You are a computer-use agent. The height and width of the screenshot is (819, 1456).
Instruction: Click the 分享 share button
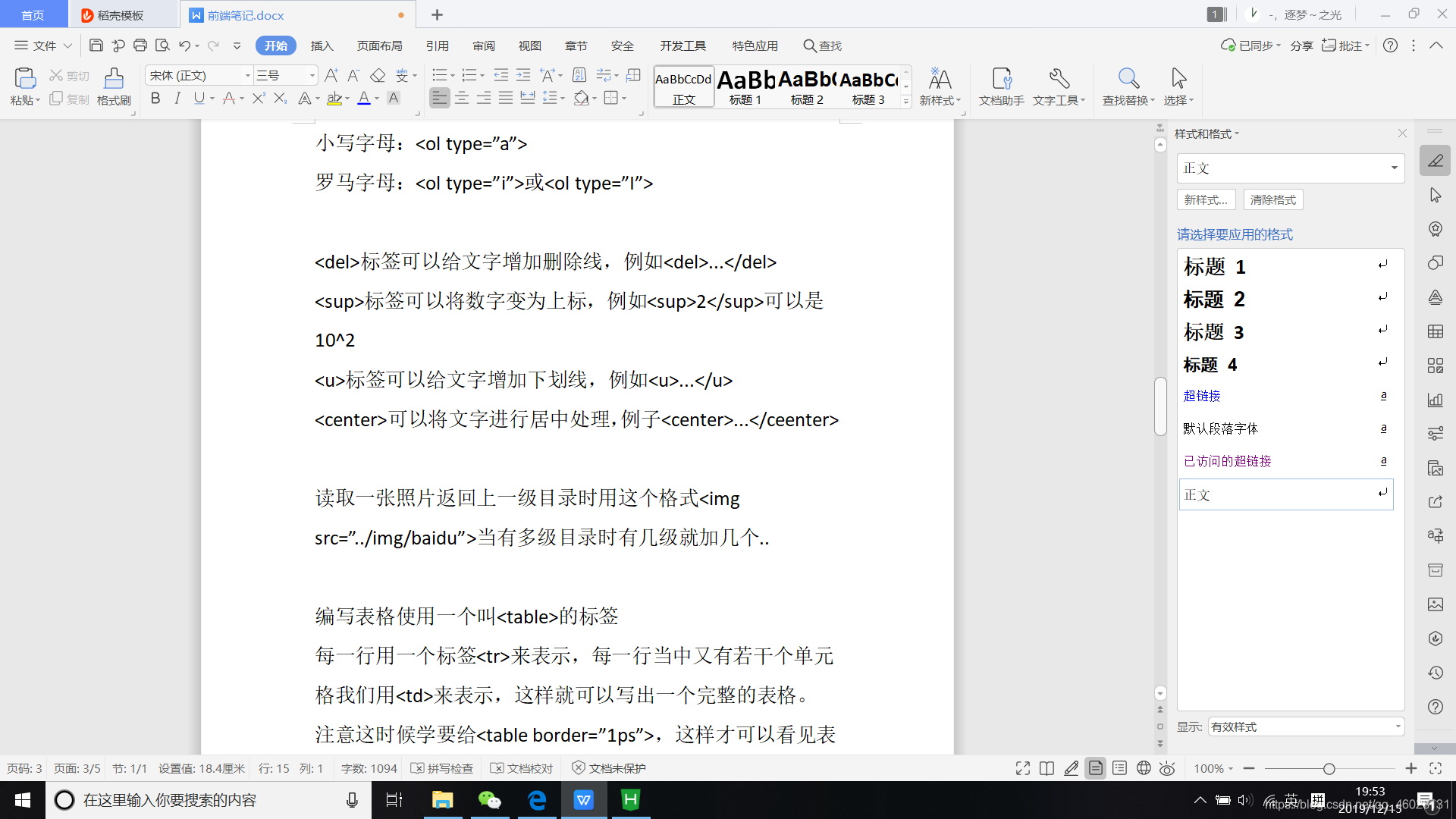point(1302,45)
